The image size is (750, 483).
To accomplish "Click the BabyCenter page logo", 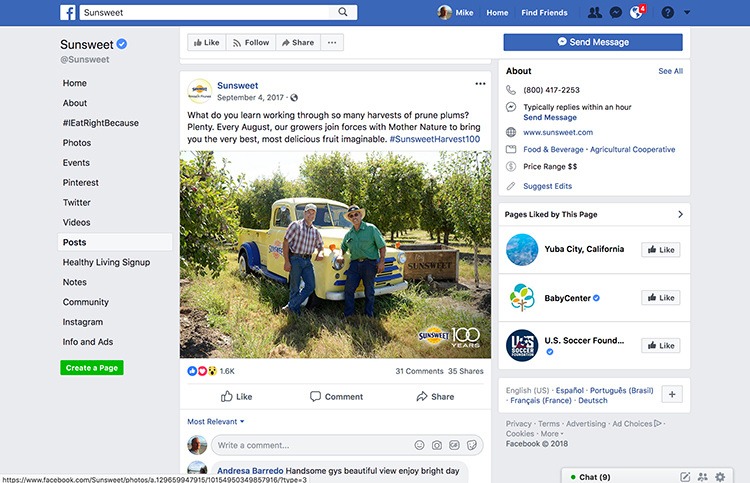I will click(x=522, y=297).
